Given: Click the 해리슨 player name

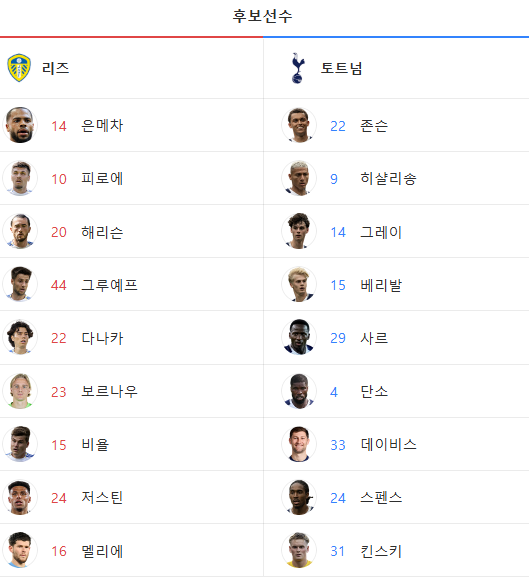Looking at the screenshot, I should 102,232.
